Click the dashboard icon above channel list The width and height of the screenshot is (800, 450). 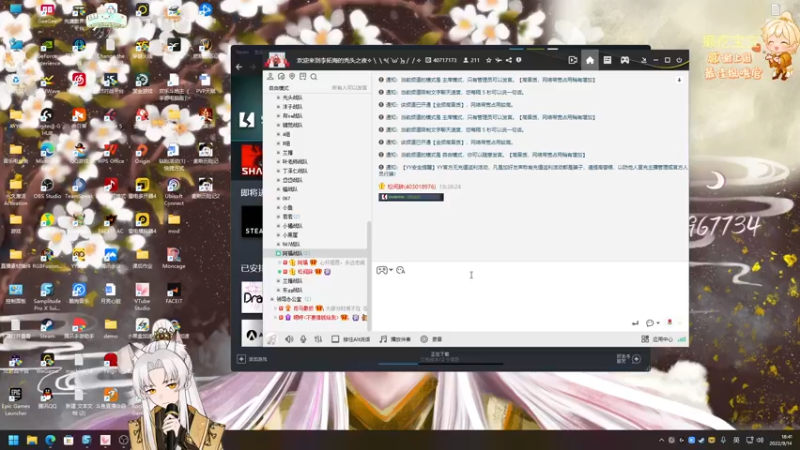click(x=281, y=77)
